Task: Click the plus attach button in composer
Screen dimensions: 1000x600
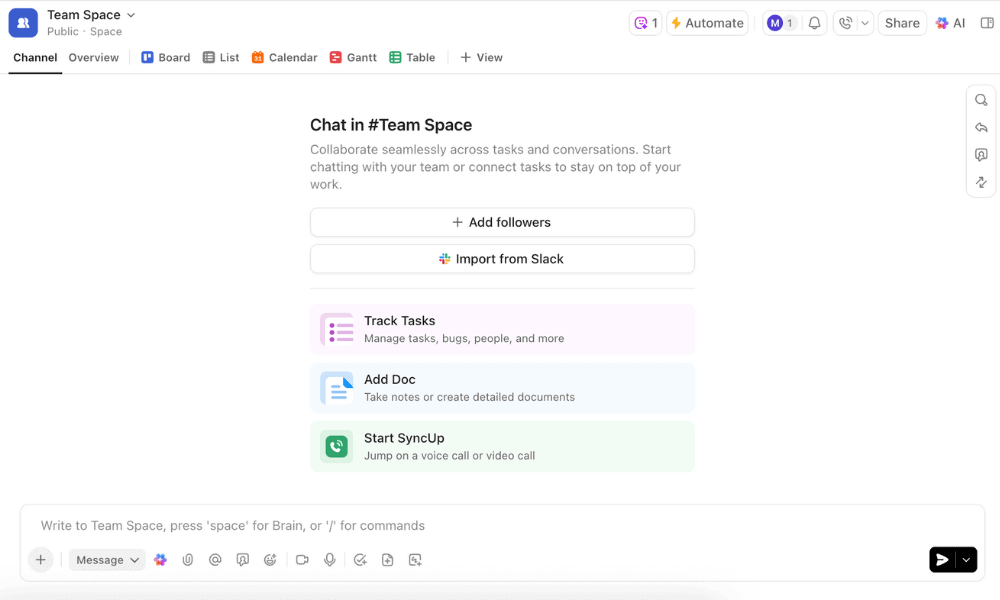Action: (x=40, y=560)
